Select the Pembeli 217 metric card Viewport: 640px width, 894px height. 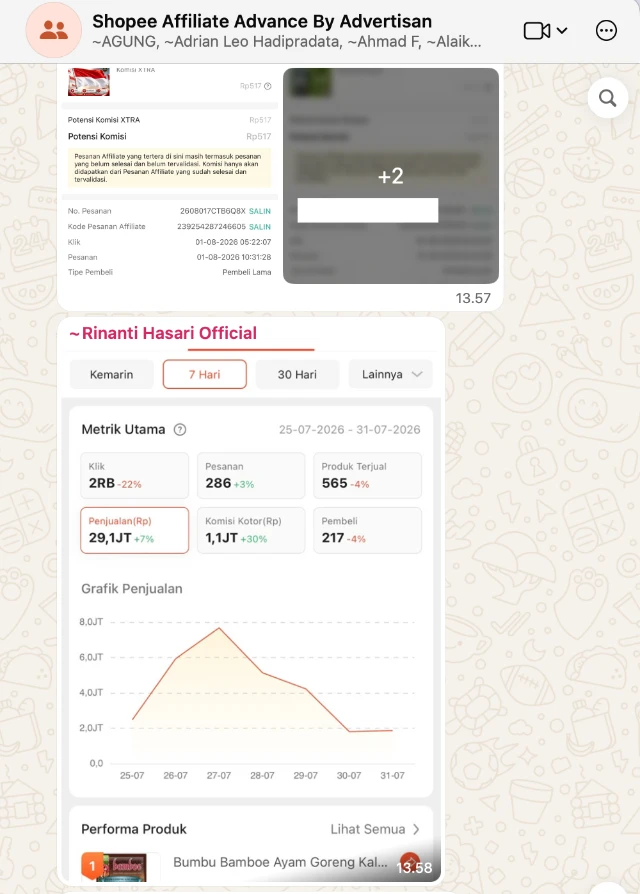tap(368, 530)
